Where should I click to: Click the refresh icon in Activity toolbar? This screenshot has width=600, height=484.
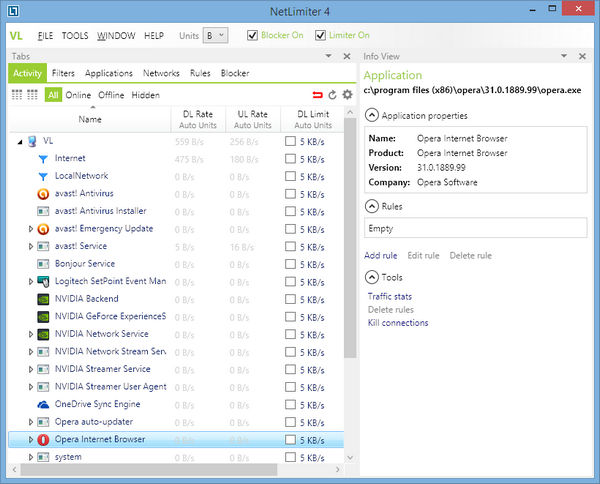pos(332,95)
